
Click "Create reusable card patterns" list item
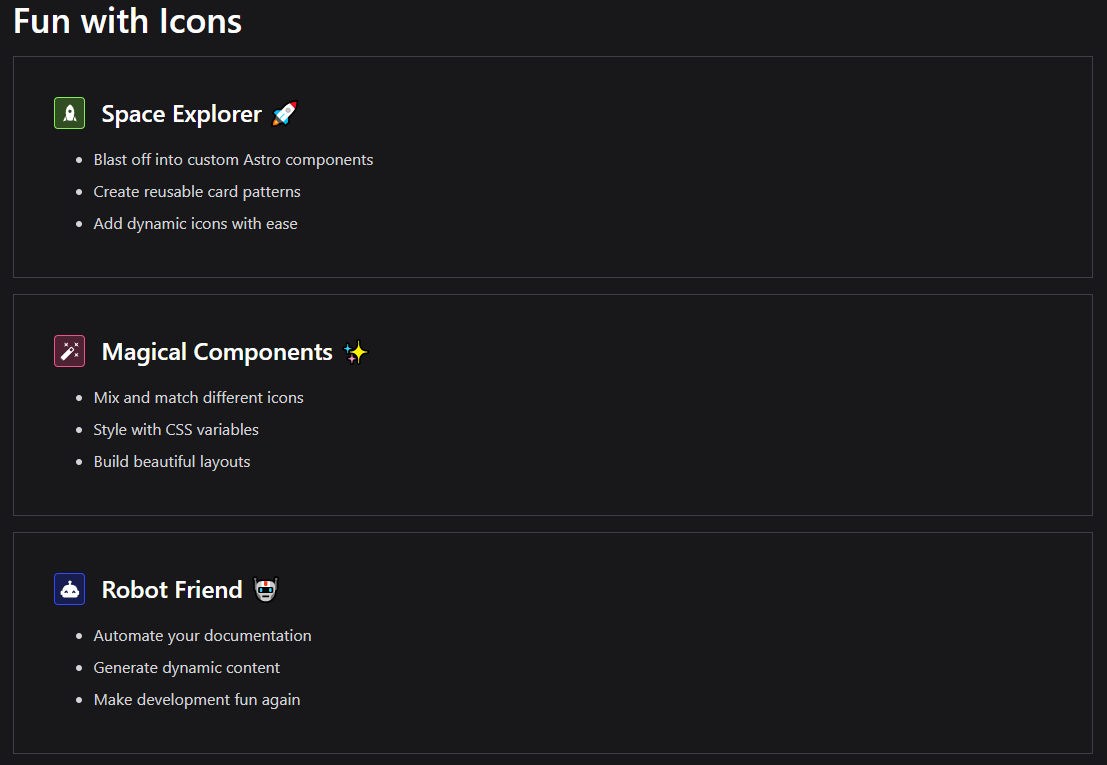[197, 192]
